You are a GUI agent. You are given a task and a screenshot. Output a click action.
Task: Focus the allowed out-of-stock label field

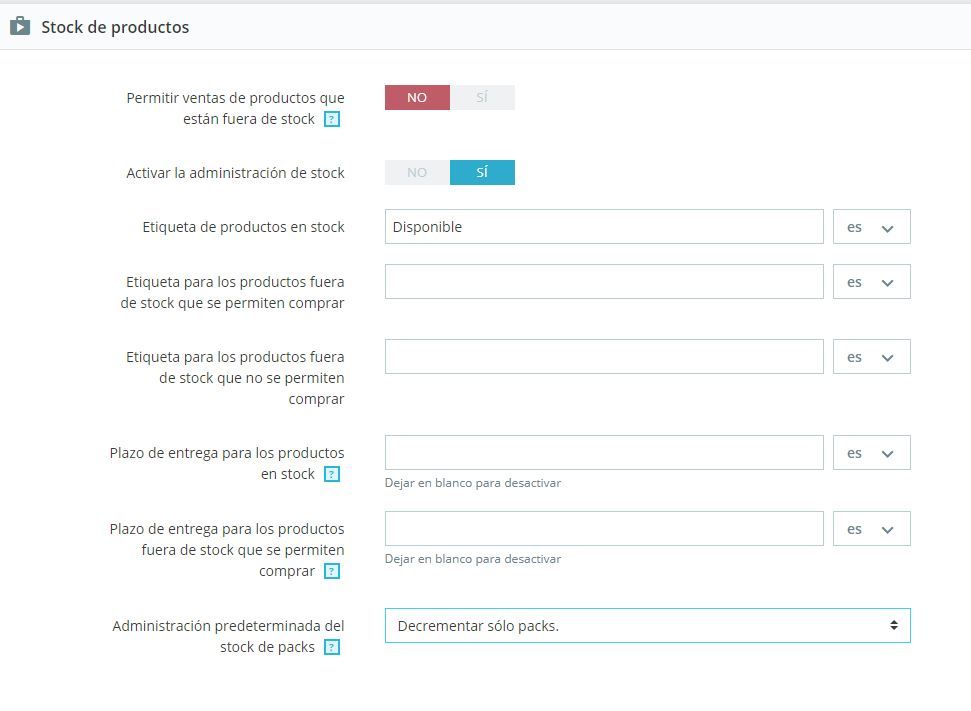point(604,282)
